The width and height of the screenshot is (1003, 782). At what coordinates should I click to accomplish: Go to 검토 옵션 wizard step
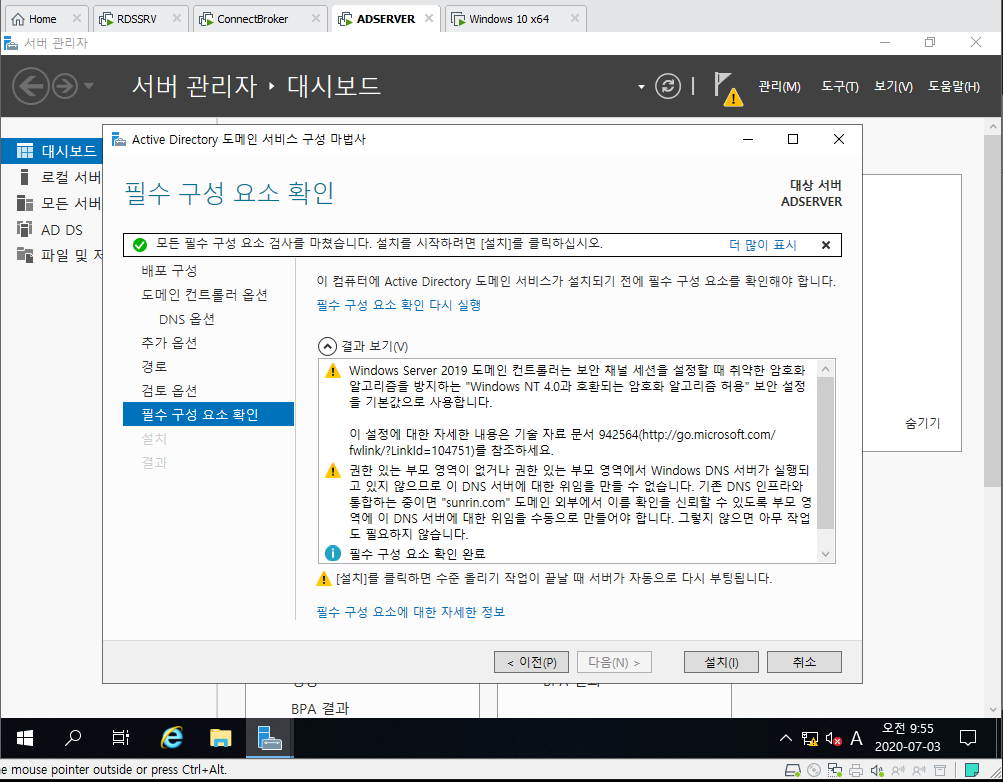(x=169, y=391)
